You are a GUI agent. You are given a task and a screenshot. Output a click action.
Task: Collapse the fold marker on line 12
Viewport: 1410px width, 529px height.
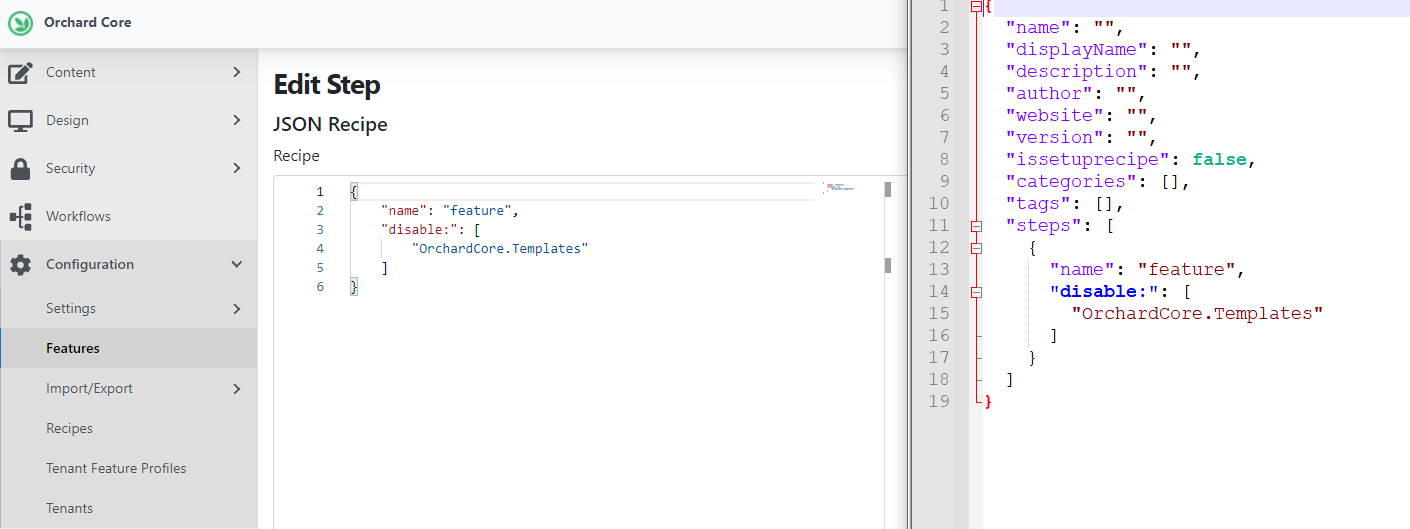pyautogui.click(x=976, y=248)
